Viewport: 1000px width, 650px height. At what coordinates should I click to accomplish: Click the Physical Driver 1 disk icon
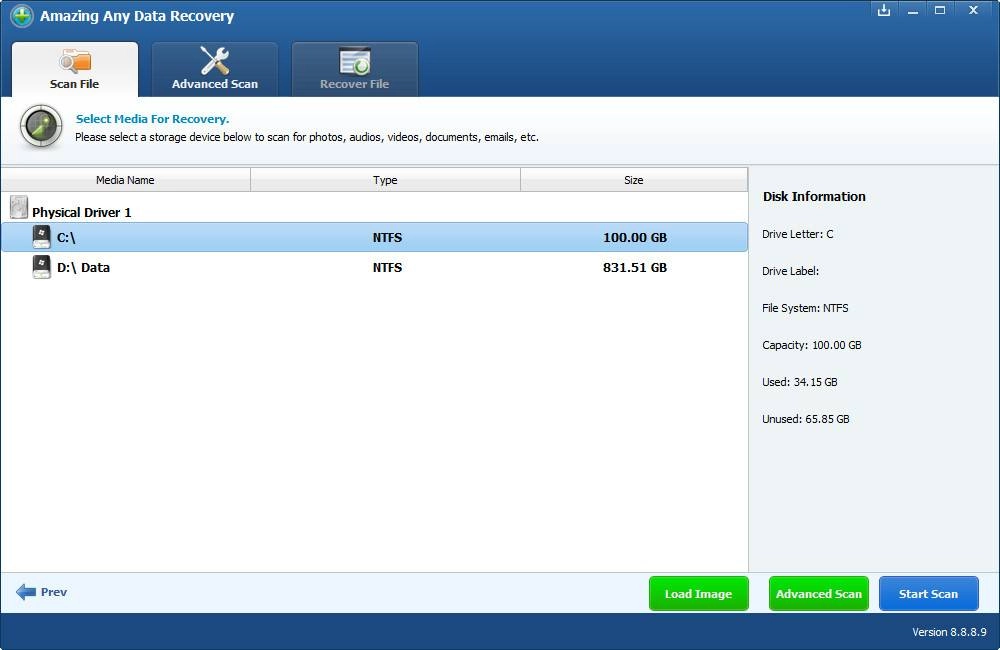point(19,207)
